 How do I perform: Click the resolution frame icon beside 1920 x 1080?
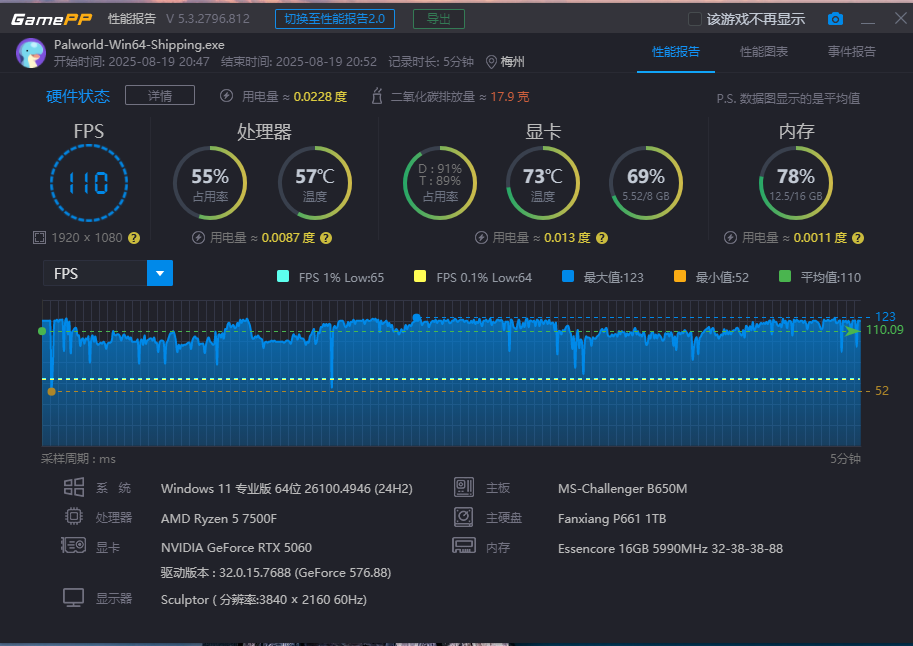point(39,238)
